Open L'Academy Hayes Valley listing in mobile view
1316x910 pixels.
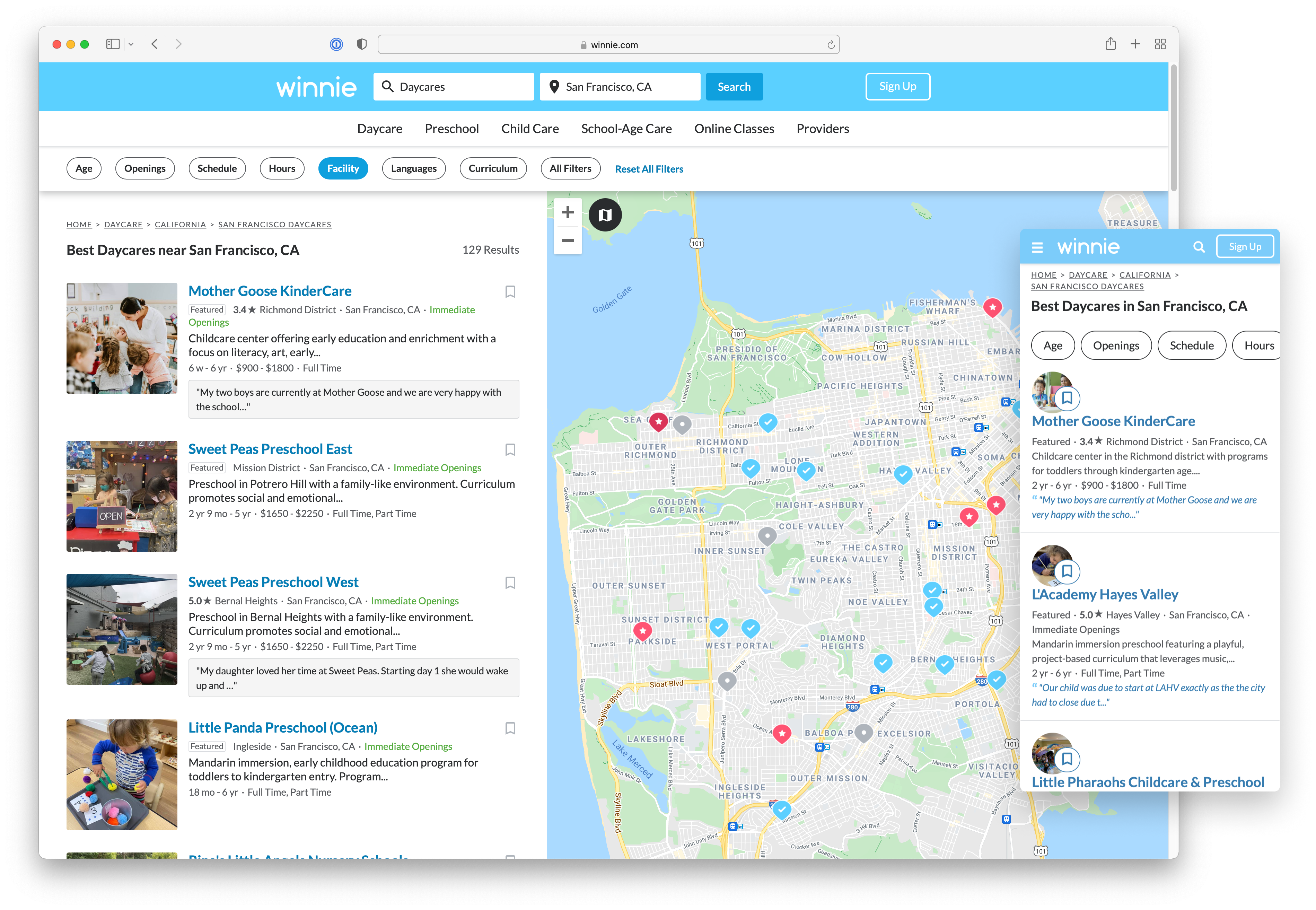(1105, 595)
